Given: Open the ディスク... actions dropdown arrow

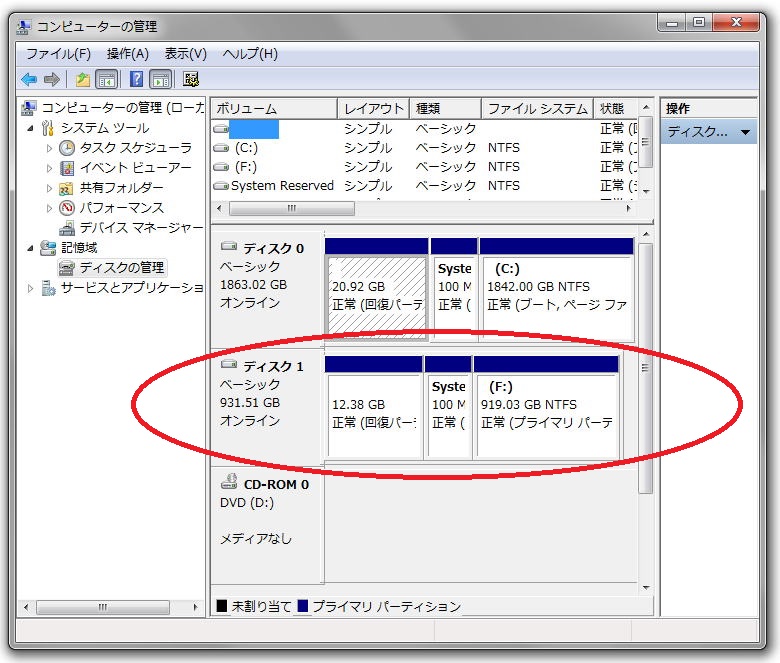Looking at the screenshot, I should click(x=745, y=132).
